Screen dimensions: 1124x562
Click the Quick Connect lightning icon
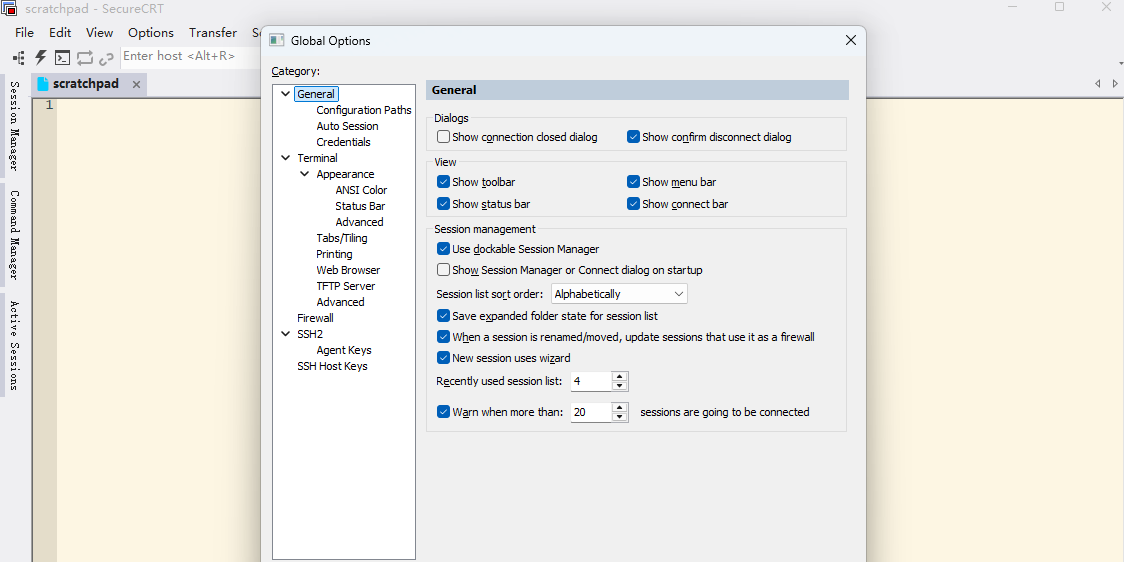40,57
